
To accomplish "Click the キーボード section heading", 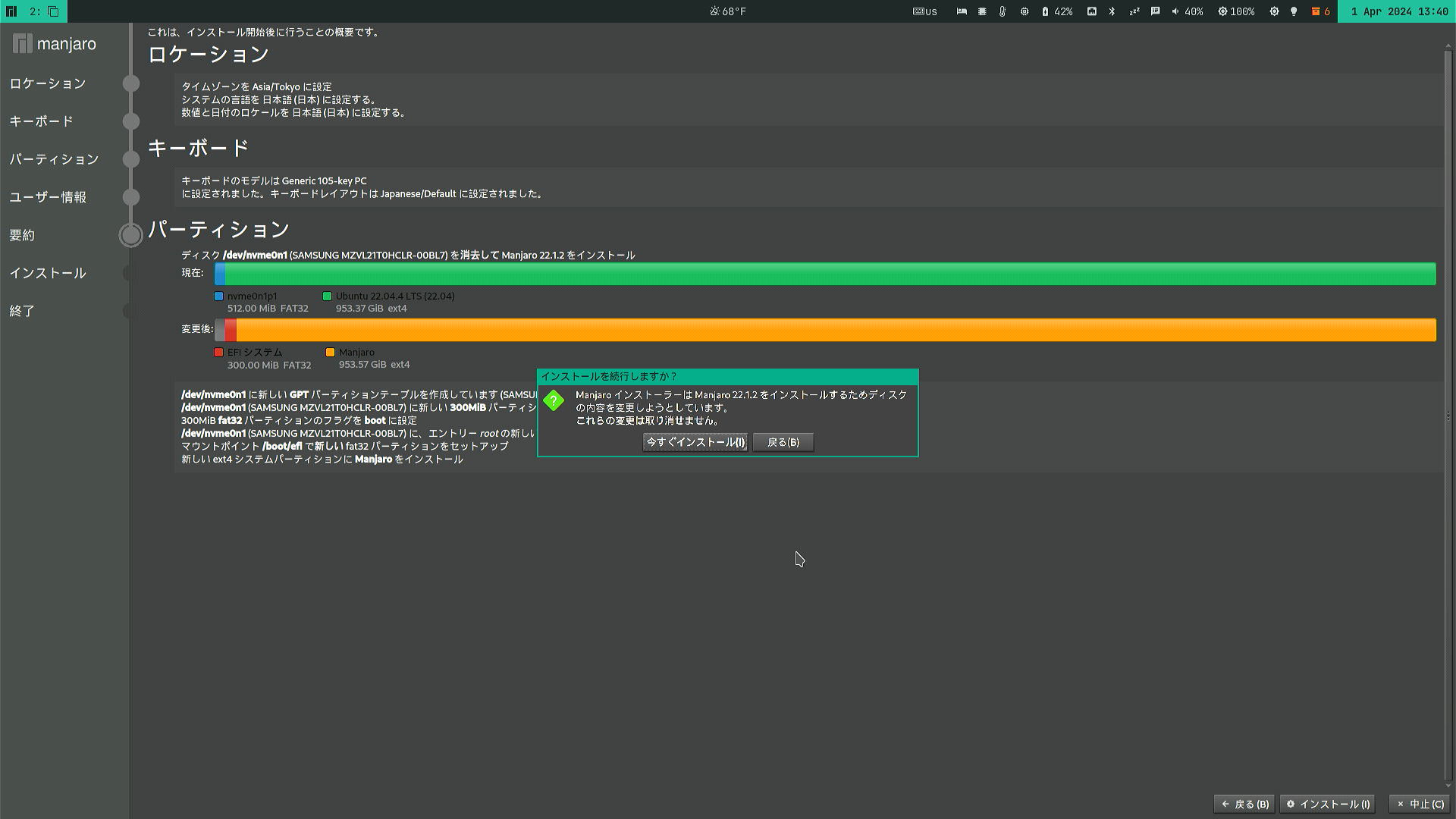I will [198, 149].
